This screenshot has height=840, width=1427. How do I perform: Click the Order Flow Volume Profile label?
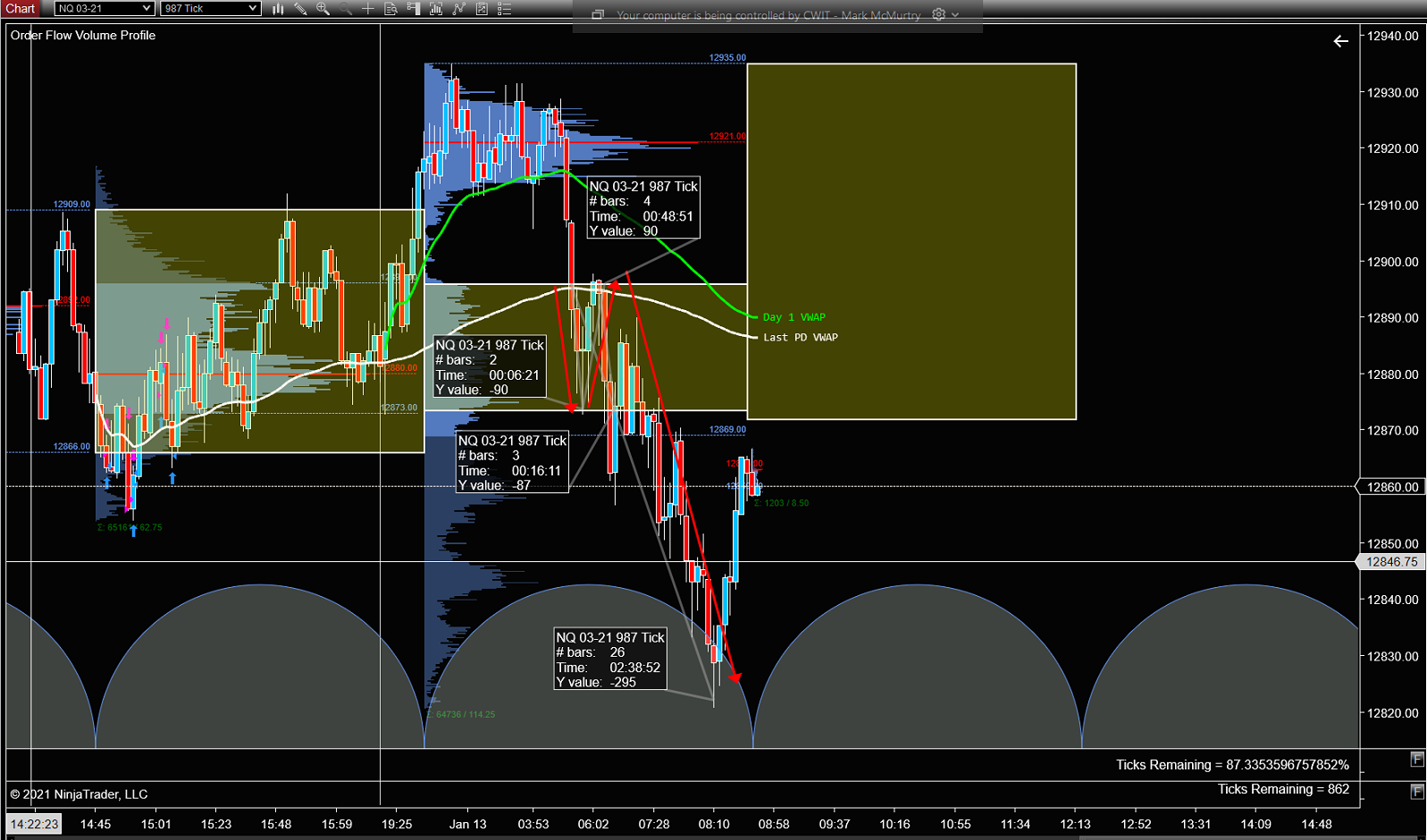pyautogui.click(x=83, y=36)
